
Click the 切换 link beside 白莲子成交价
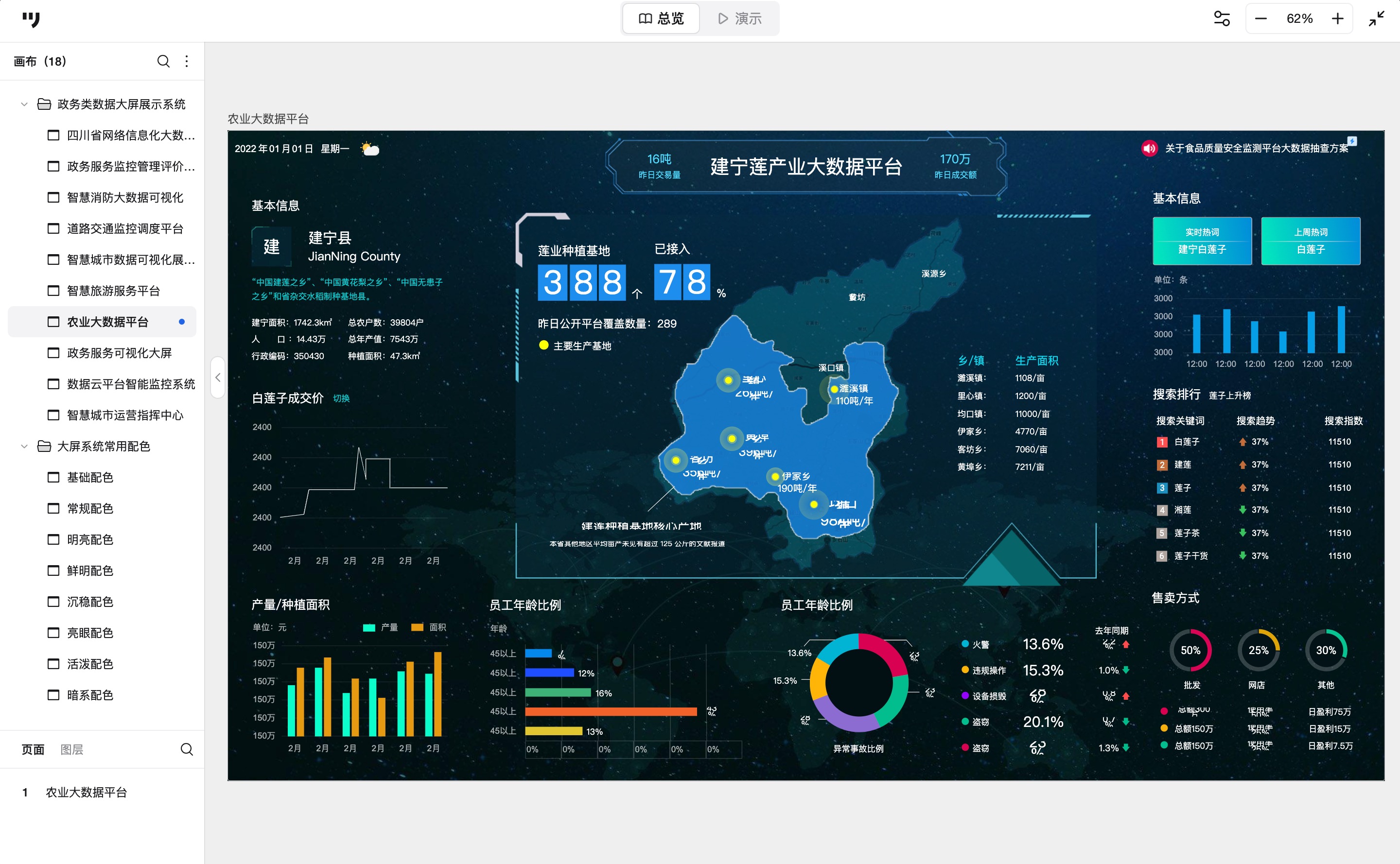click(x=341, y=398)
